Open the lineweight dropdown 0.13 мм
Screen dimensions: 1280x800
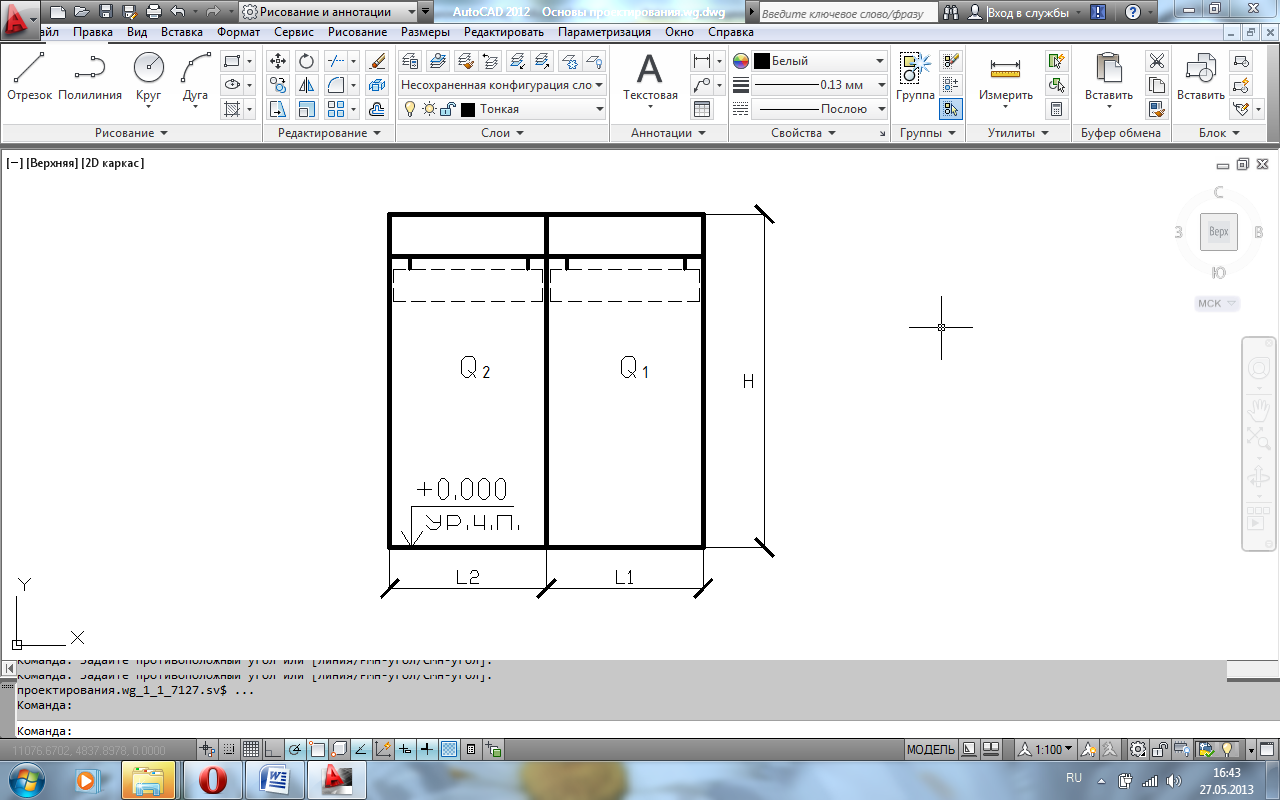coord(820,85)
